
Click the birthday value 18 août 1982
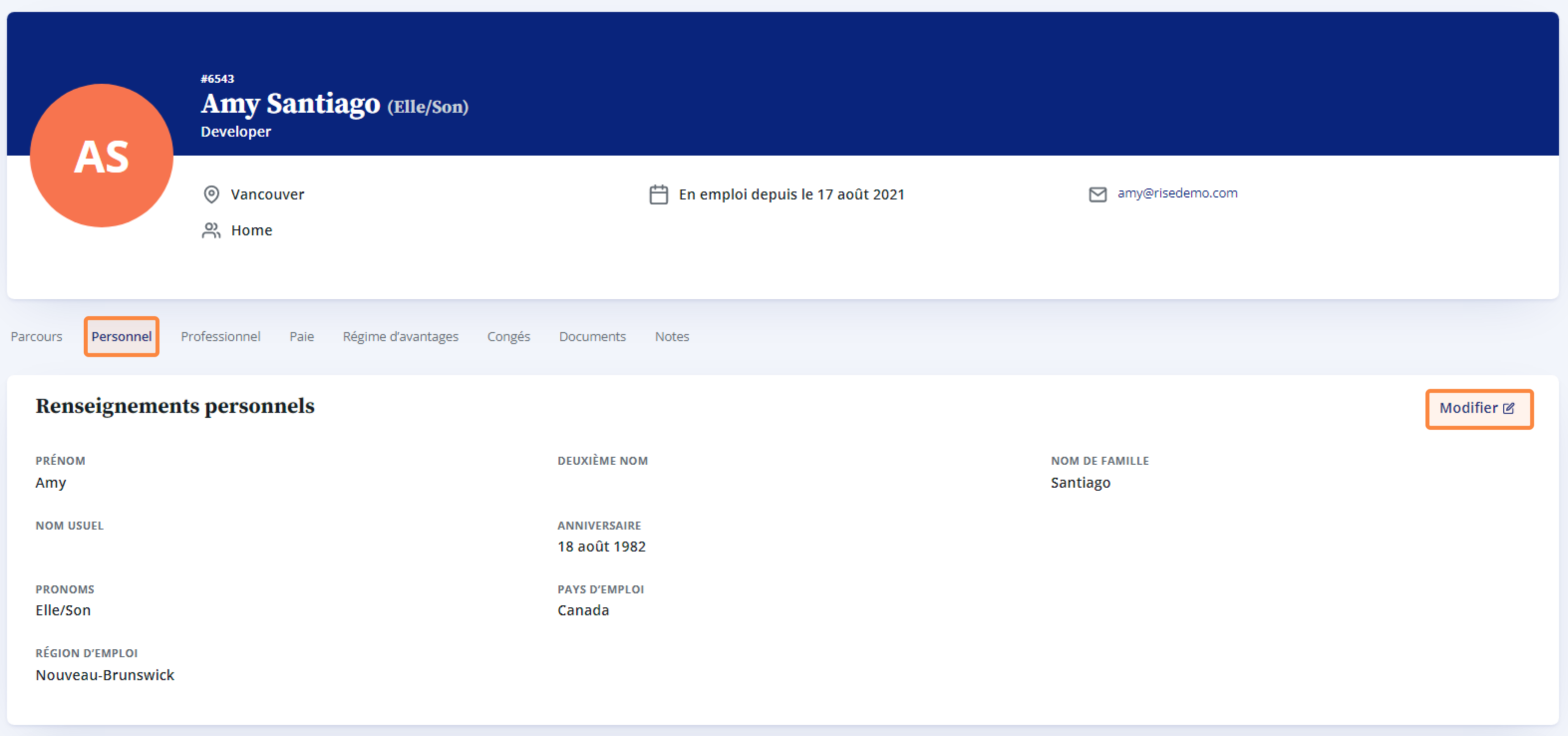coord(602,547)
